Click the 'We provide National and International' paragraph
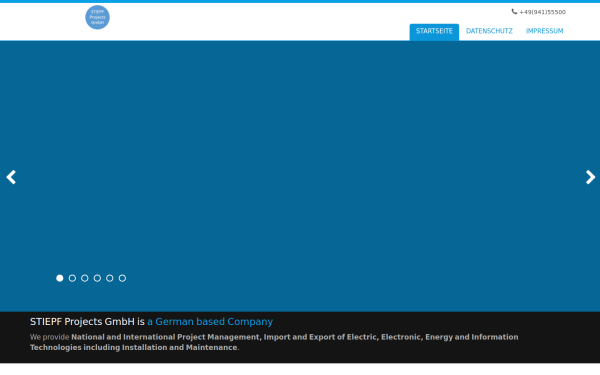 274,342
